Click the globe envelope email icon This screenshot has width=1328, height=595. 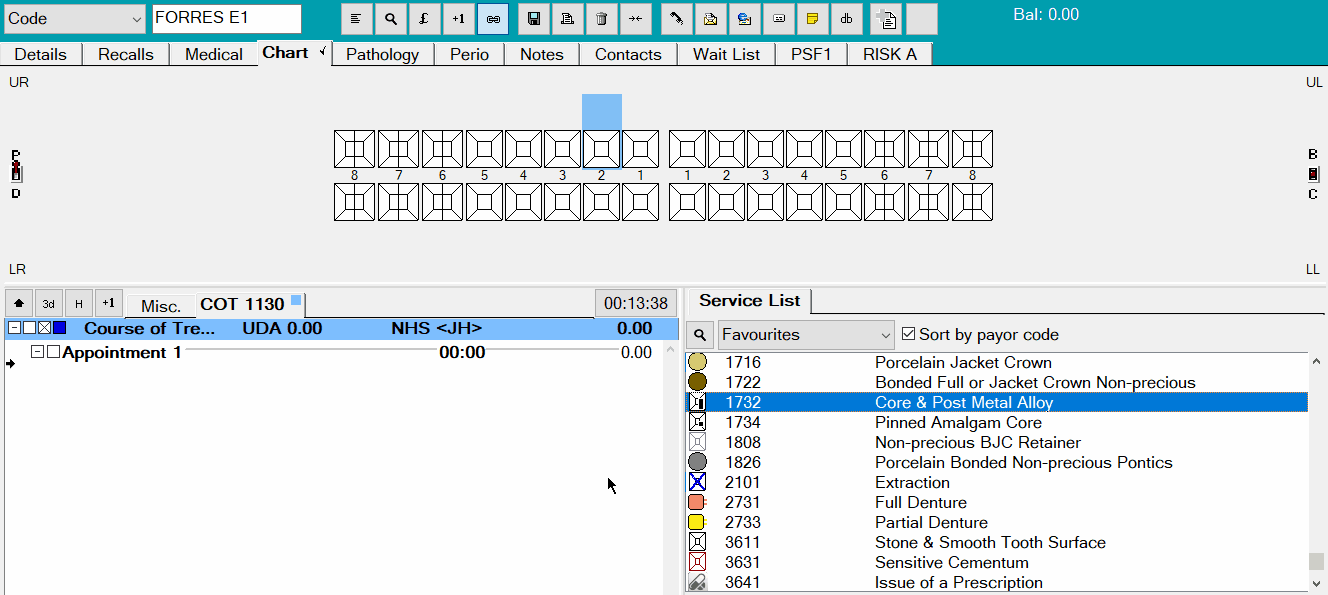744,19
